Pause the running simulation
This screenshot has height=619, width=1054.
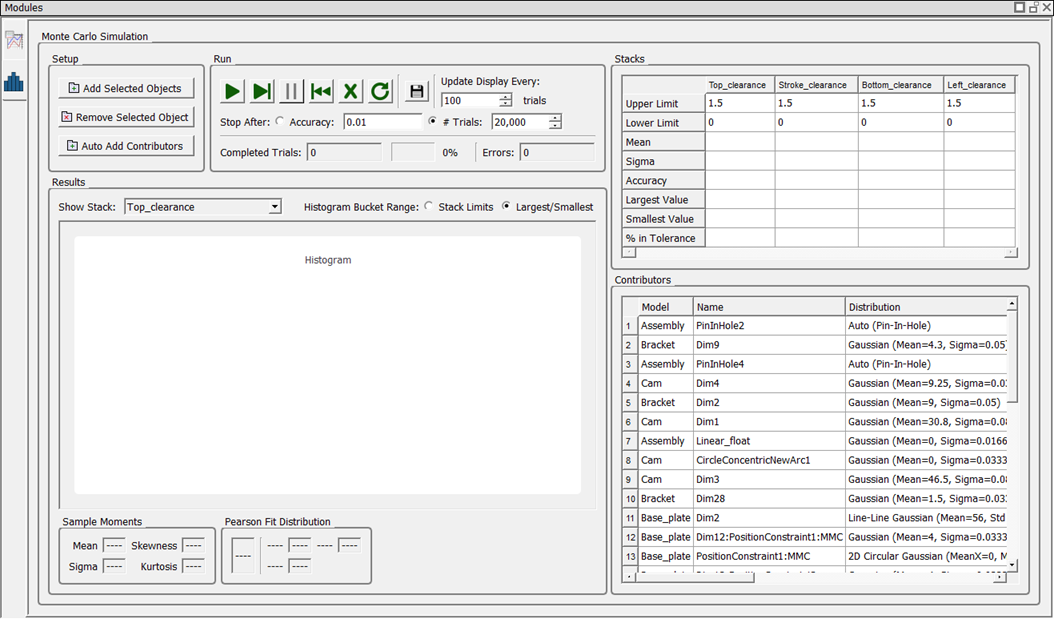point(291,92)
